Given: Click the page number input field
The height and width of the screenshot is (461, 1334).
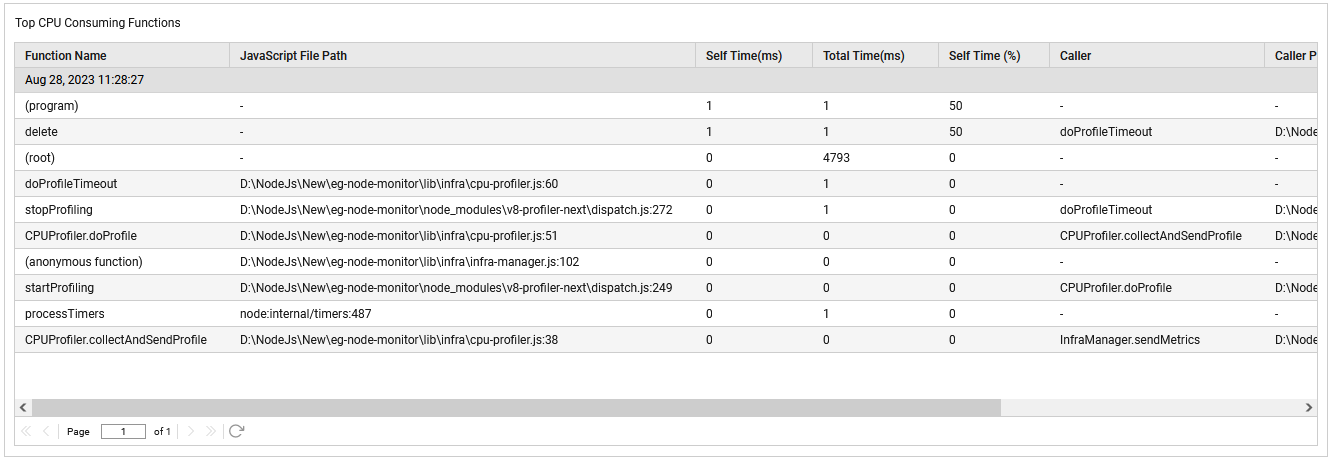Looking at the screenshot, I should [123, 432].
